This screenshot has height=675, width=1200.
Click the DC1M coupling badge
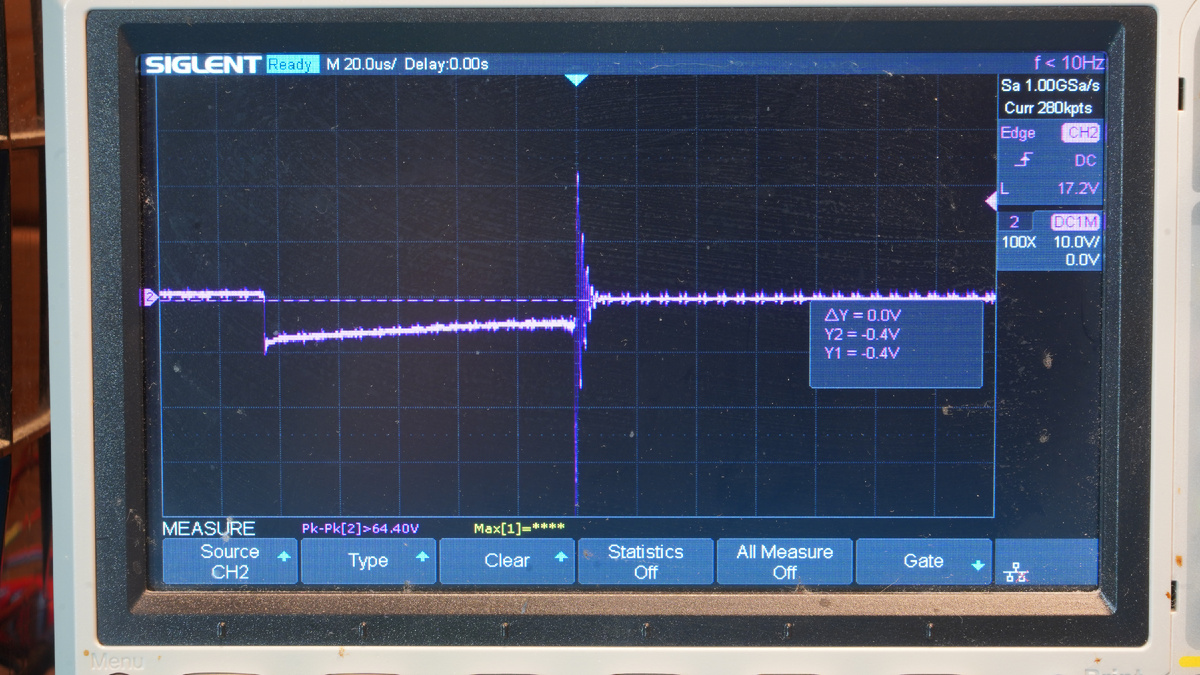click(x=1076, y=222)
